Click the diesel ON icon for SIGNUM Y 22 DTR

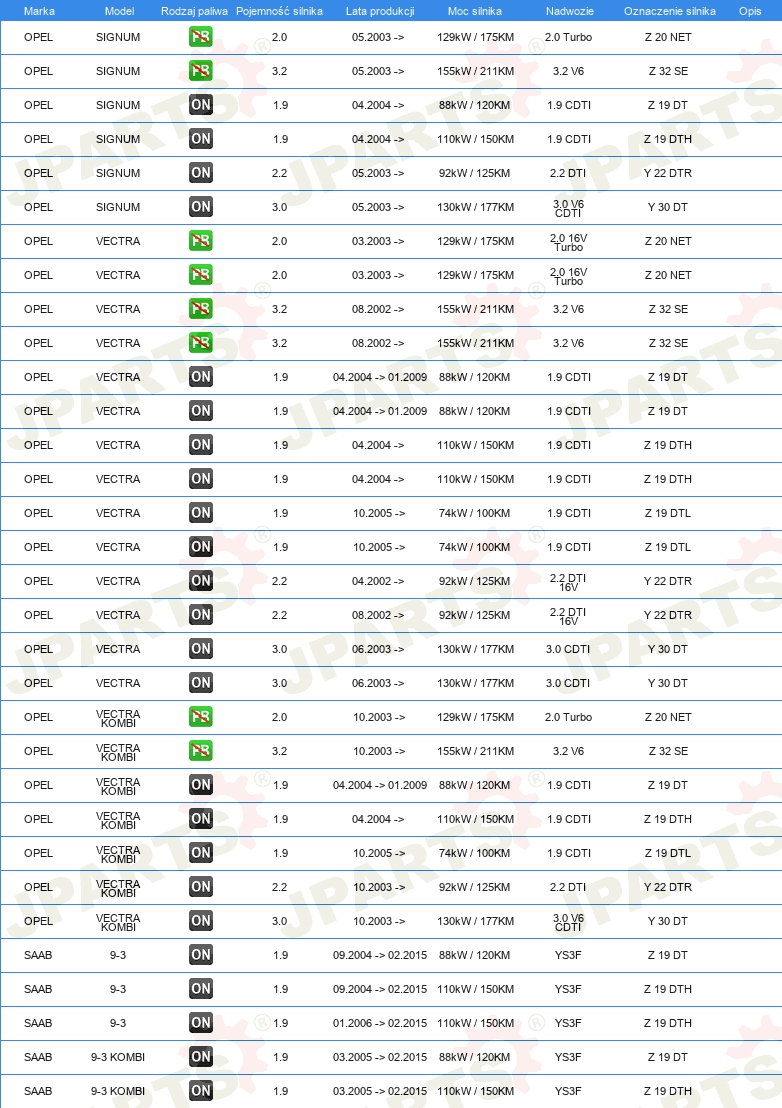[x=201, y=172]
